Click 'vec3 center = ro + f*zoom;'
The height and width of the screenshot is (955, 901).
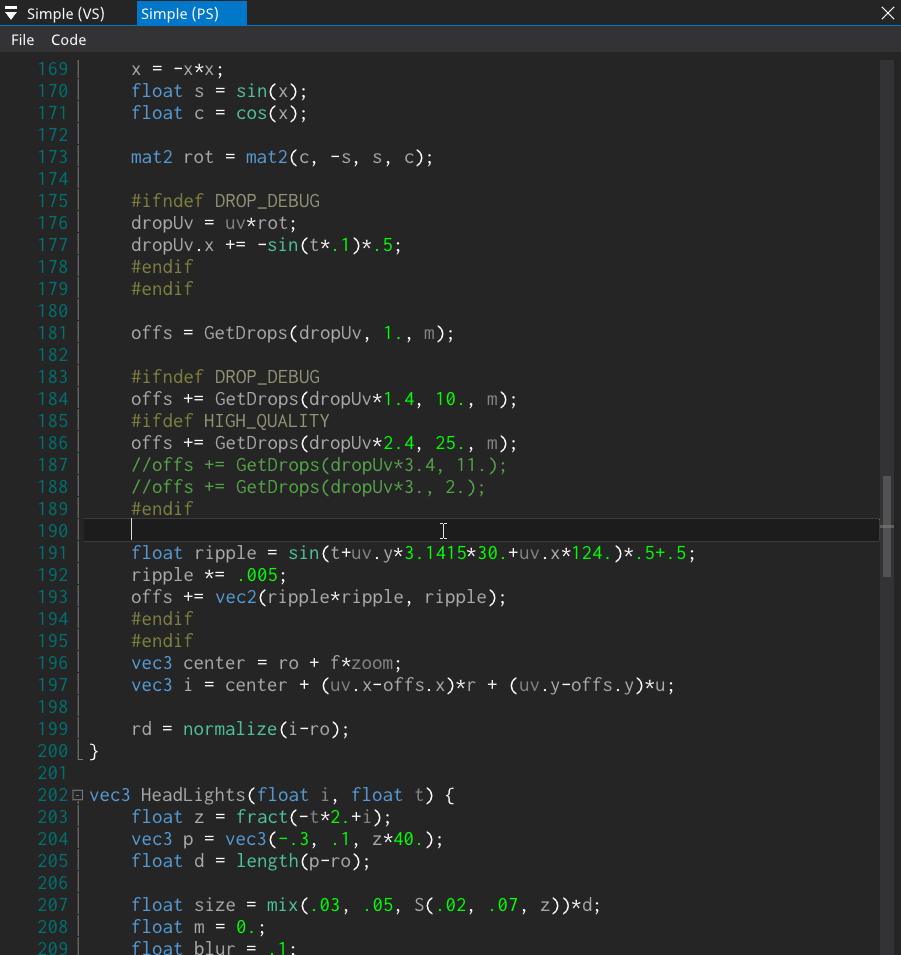tap(266, 663)
